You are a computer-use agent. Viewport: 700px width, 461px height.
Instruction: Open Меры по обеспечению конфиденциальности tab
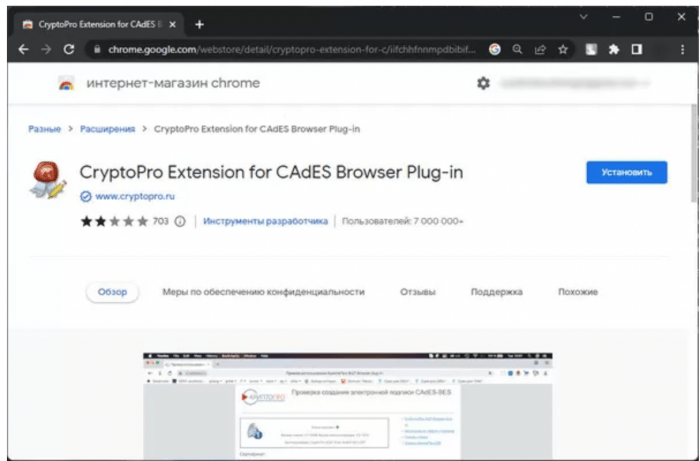[x=263, y=292]
